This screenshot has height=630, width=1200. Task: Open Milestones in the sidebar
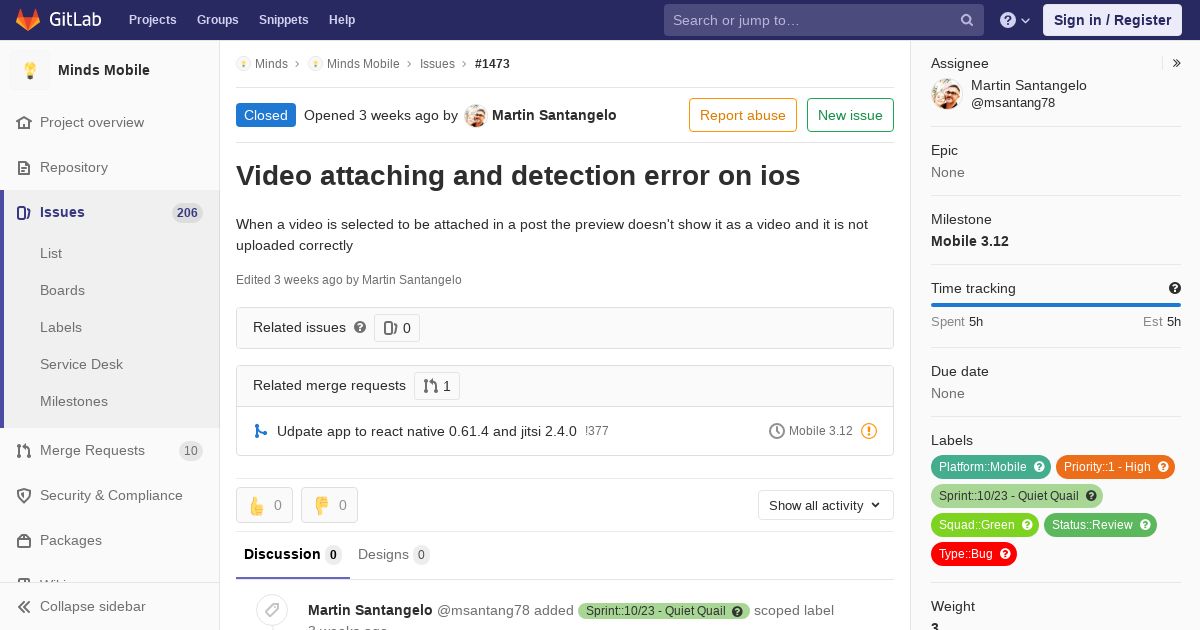[x=74, y=401]
